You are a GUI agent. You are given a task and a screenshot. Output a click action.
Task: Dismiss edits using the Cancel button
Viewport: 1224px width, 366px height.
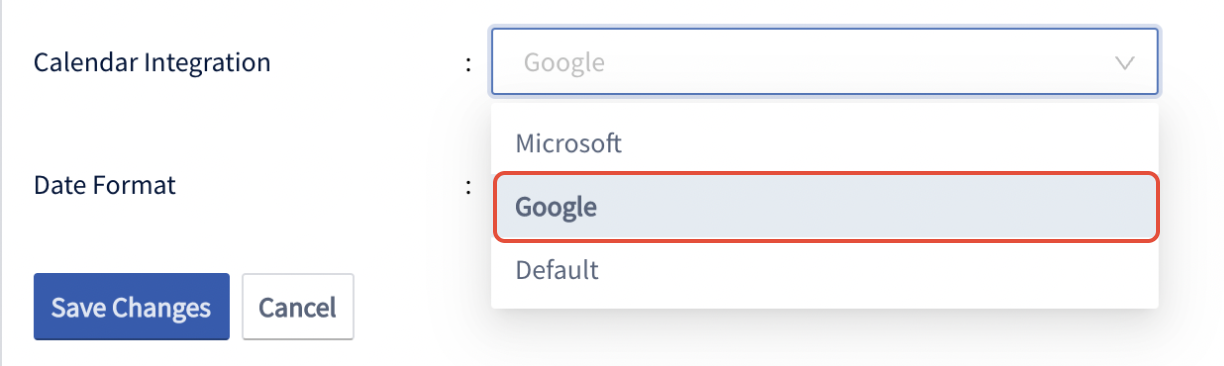298,307
